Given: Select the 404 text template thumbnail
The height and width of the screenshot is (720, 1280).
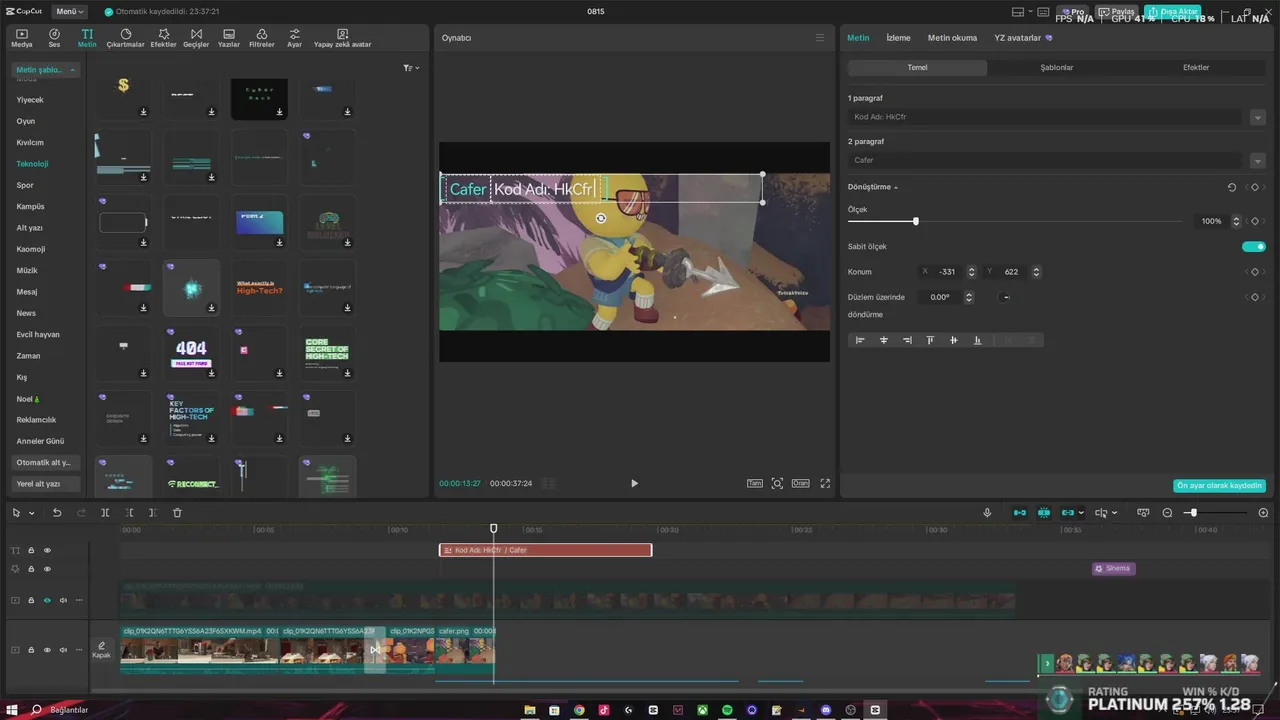Looking at the screenshot, I should coord(191,351).
